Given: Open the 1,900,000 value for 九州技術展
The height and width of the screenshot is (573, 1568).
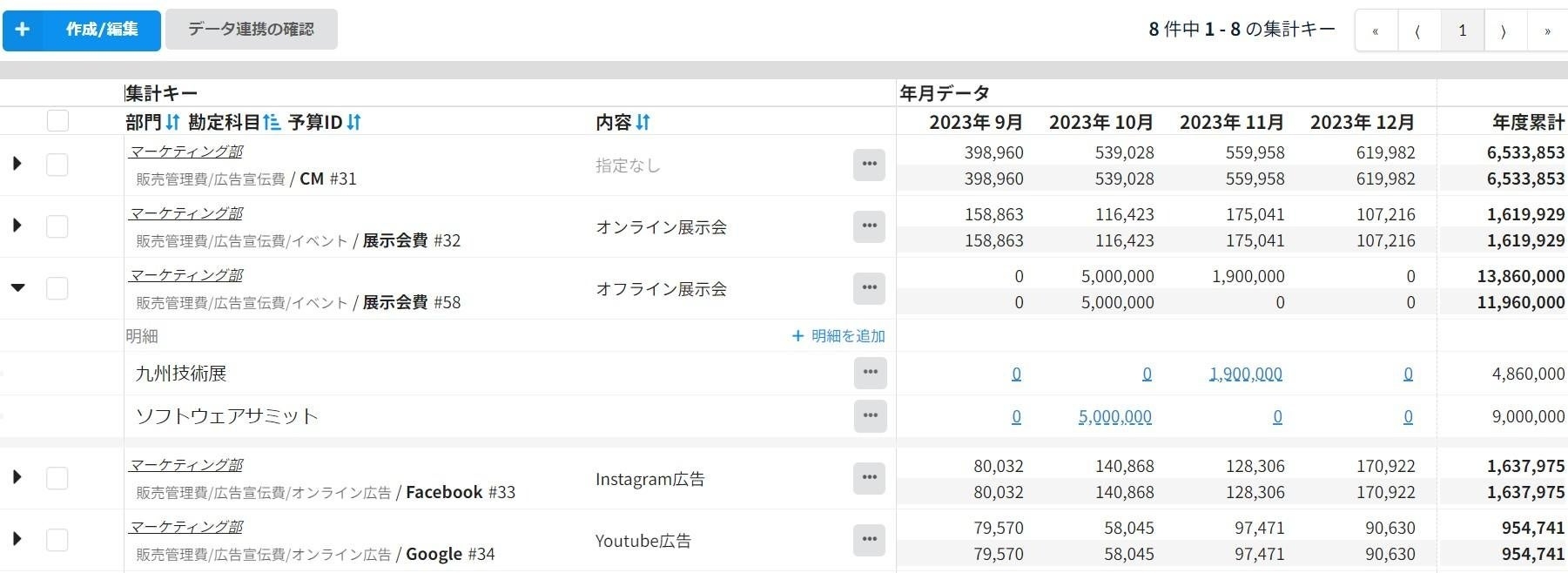Looking at the screenshot, I should [x=1245, y=374].
